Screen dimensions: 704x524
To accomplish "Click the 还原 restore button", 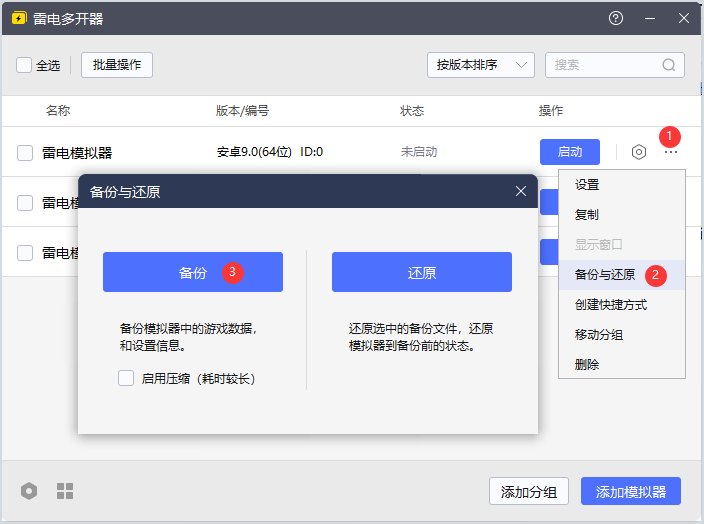I will coord(422,272).
